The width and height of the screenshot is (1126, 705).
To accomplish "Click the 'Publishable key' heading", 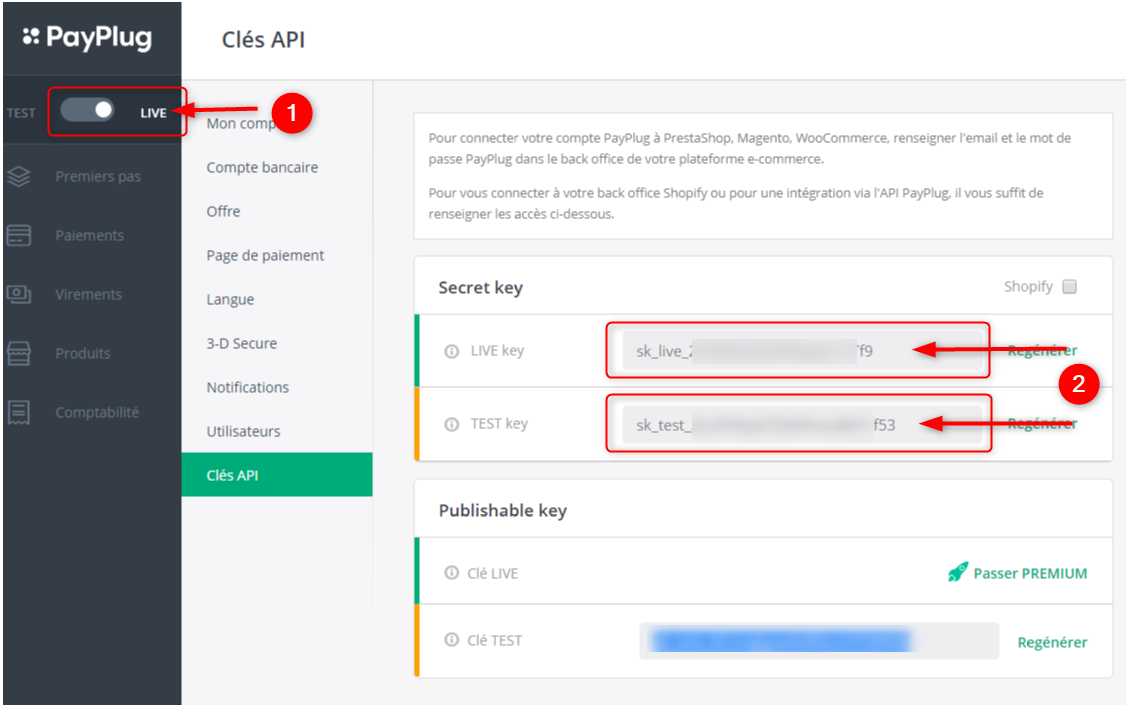I will tap(503, 510).
